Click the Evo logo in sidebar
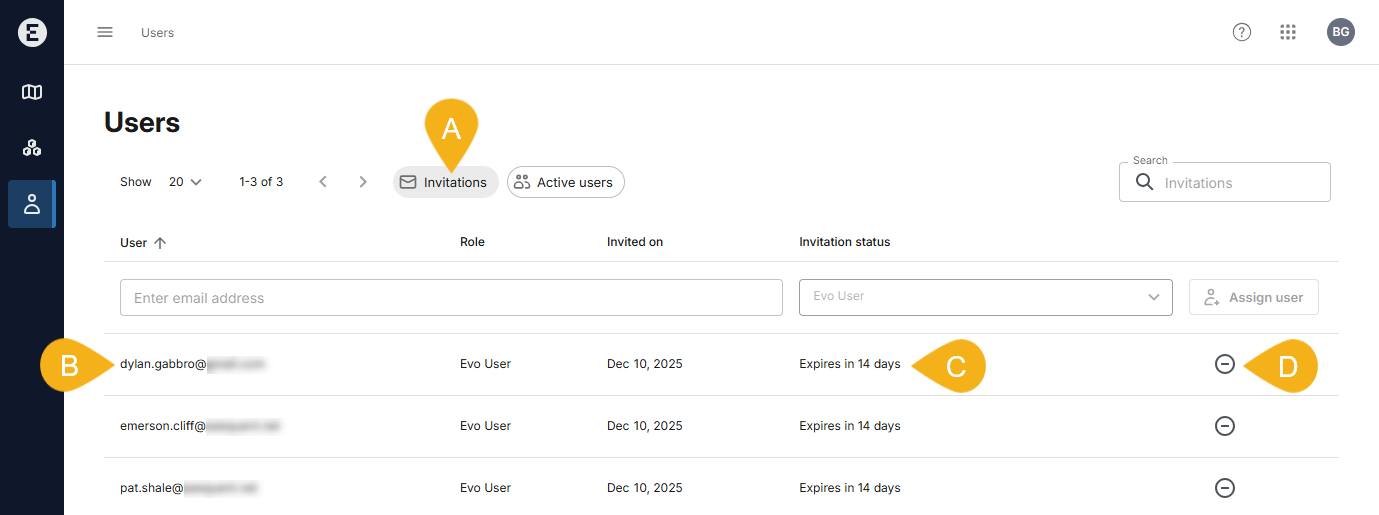 pyautogui.click(x=32, y=32)
